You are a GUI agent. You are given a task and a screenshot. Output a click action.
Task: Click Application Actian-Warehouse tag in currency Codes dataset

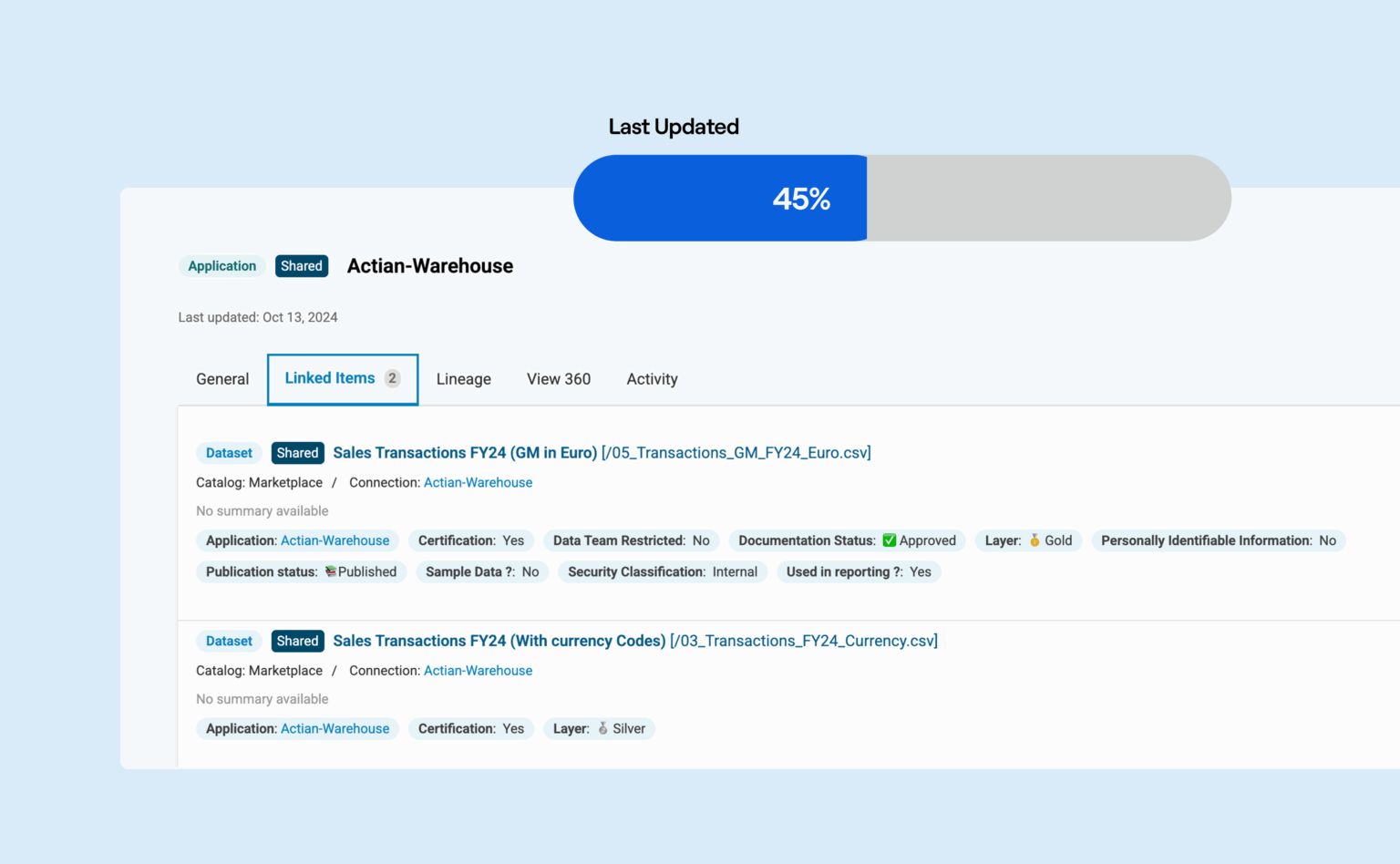297,728
